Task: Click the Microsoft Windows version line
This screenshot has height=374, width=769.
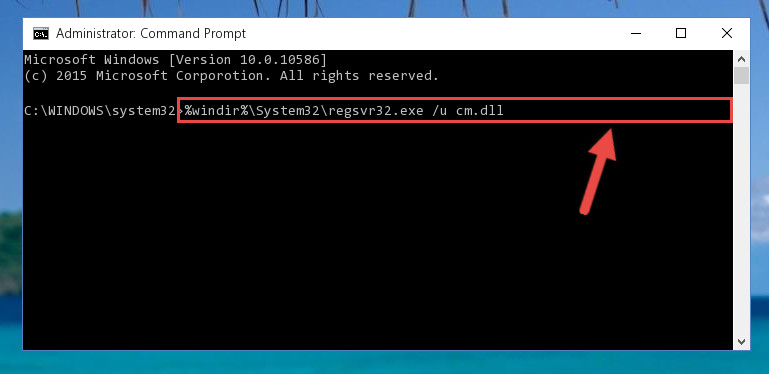Action: point(175,60)
